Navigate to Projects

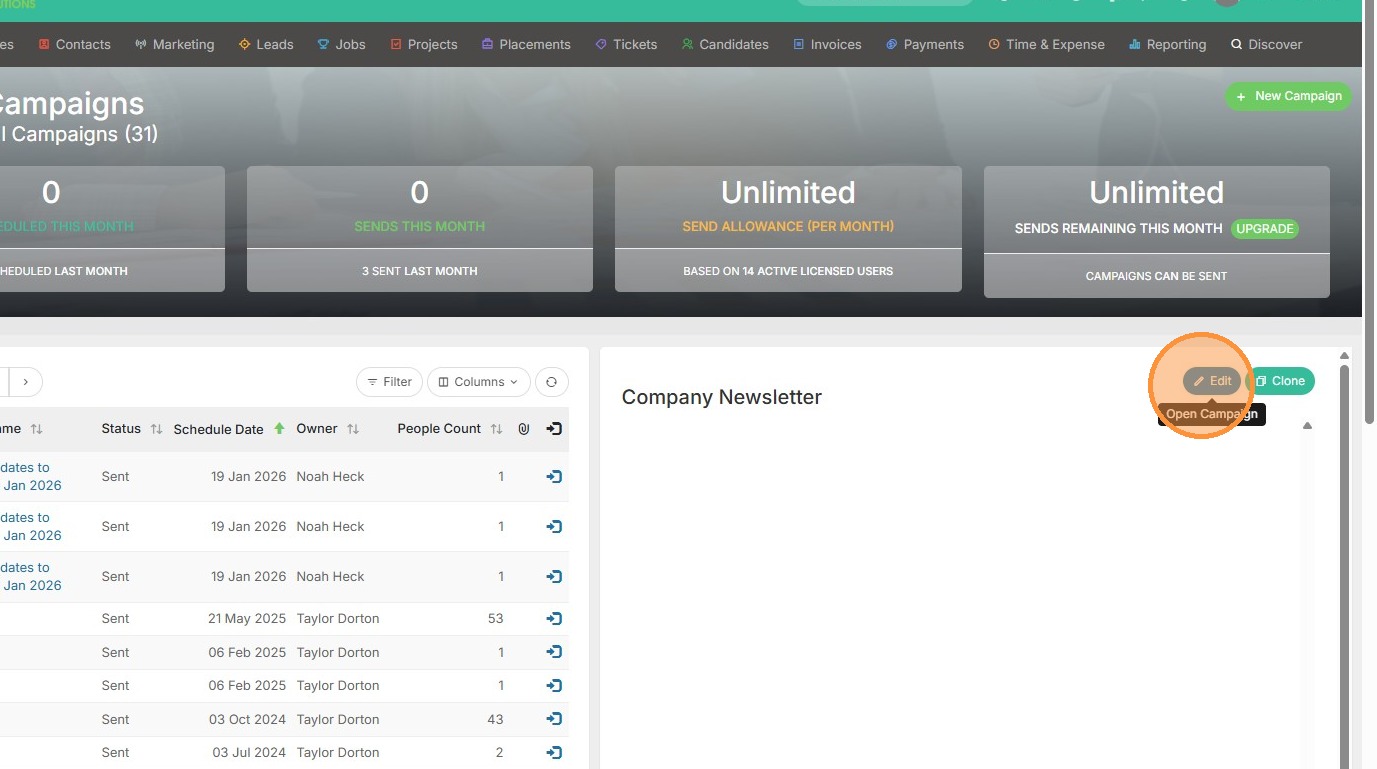coord(424,44)
